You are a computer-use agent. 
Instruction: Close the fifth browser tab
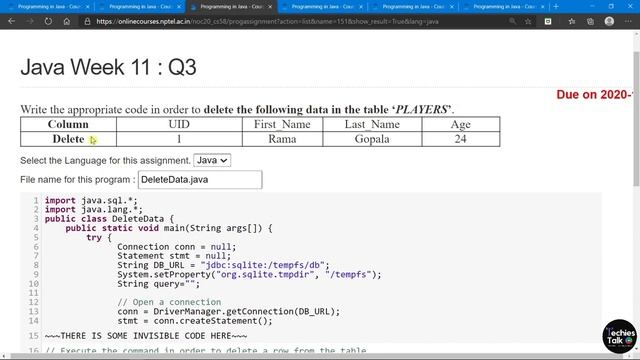pos(452,7)
